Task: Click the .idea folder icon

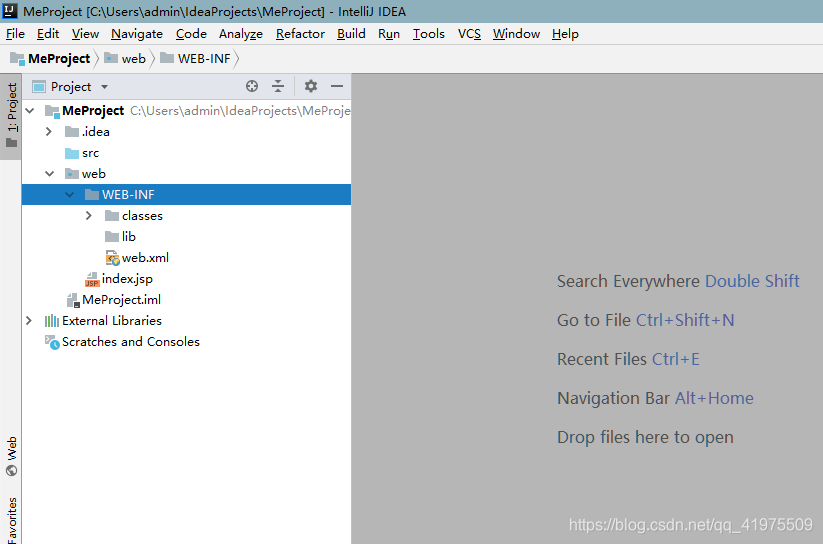Action: click(x=72, y=132)
